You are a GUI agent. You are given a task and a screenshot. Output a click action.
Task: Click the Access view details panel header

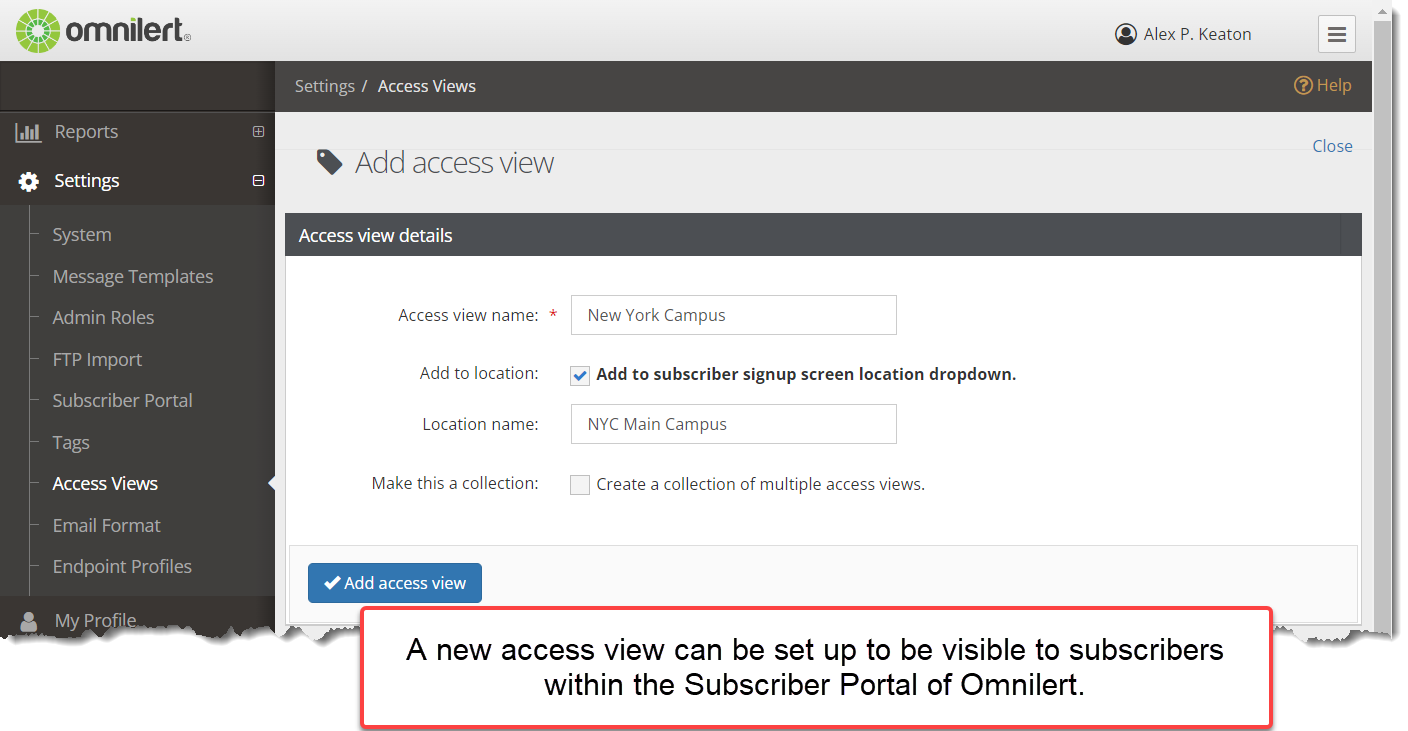click(x=823, y=236)
